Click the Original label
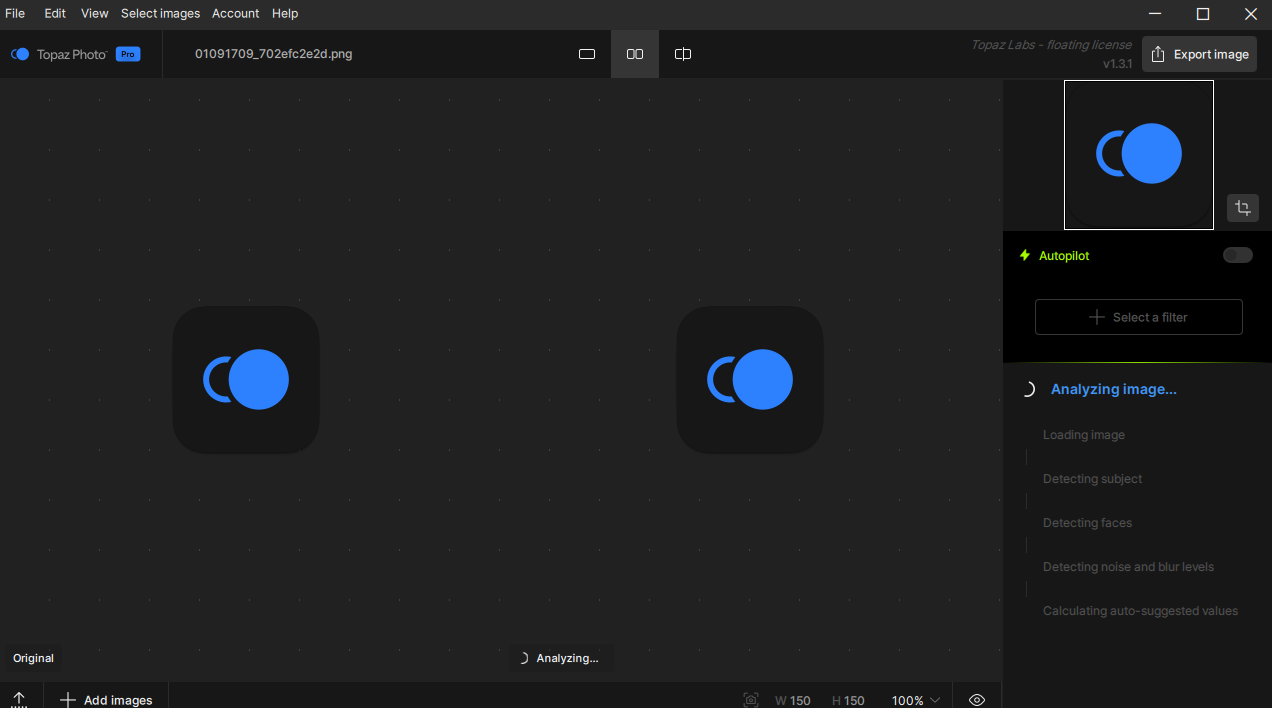Image resolution: width=1272 pixels, height=708 pixels. coord(33,658)
